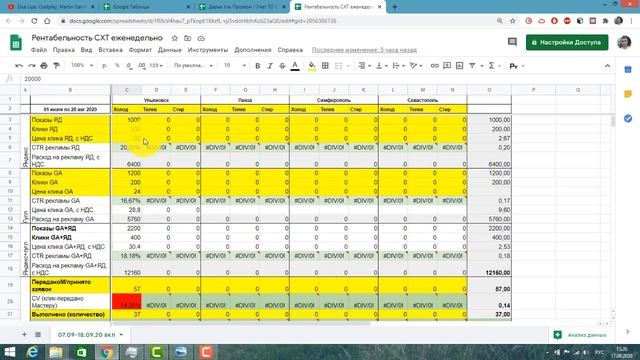
Task: Print the spreadsheet
Action: (44, 66)
